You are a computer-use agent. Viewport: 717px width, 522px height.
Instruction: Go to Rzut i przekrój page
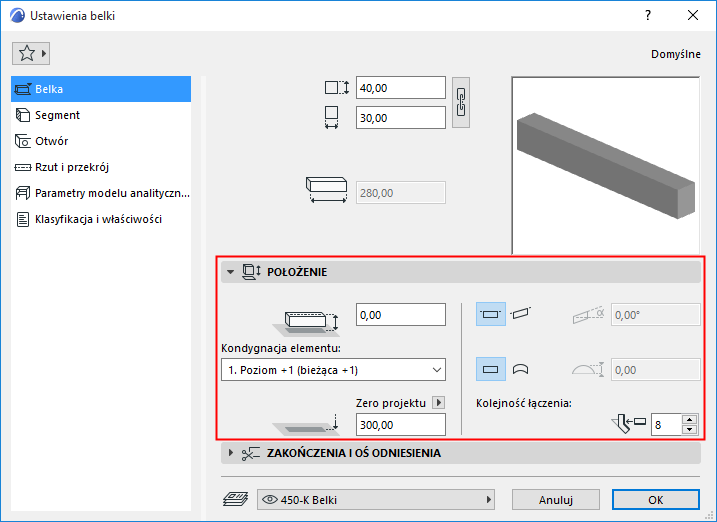101,167
